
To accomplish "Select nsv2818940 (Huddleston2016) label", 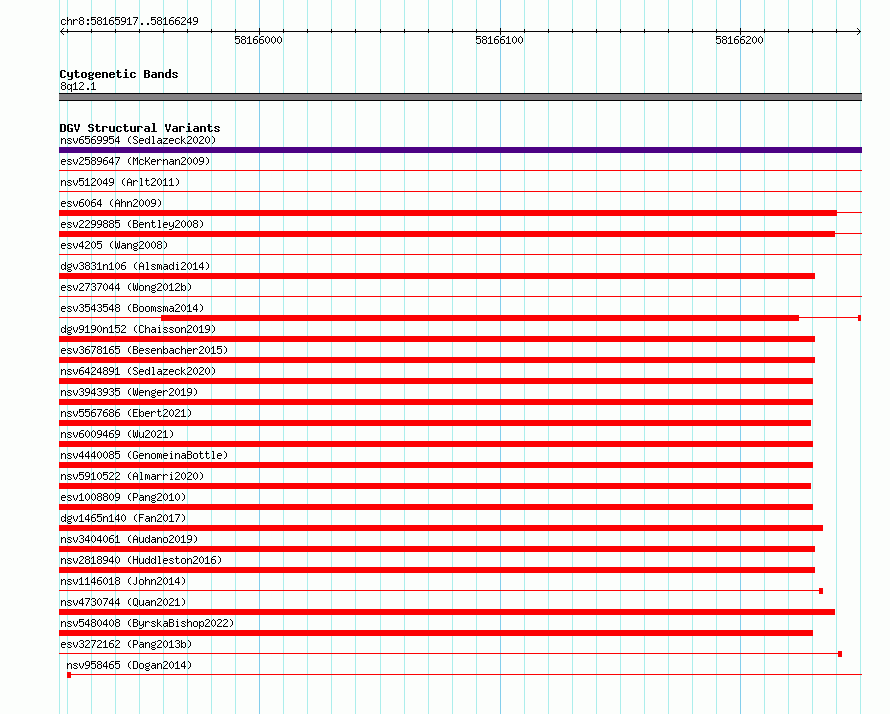I will point(141,560).
